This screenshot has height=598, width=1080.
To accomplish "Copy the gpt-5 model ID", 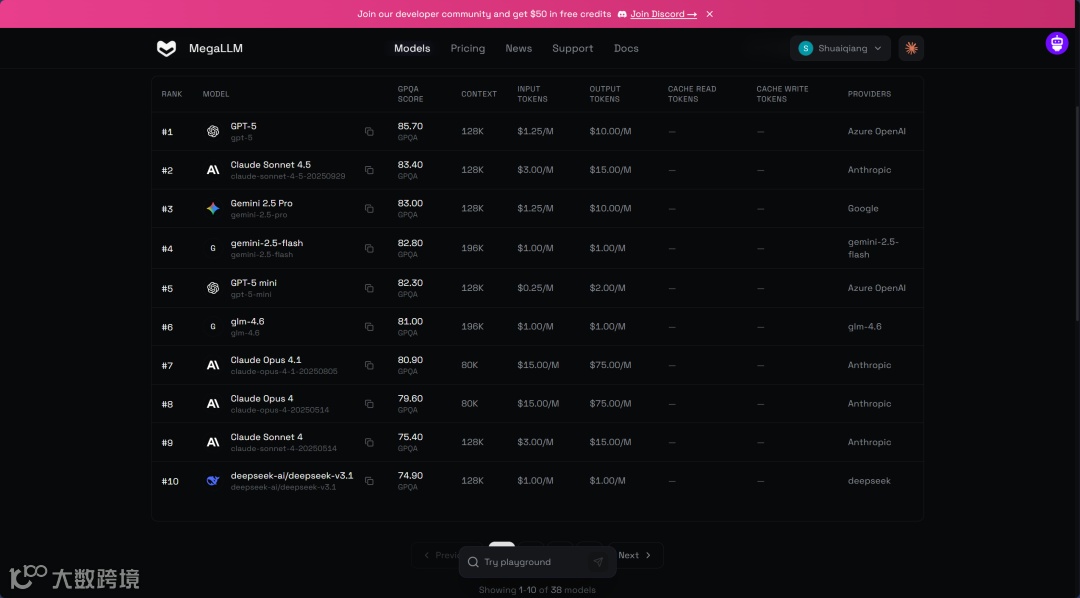I will pos(369,132).
